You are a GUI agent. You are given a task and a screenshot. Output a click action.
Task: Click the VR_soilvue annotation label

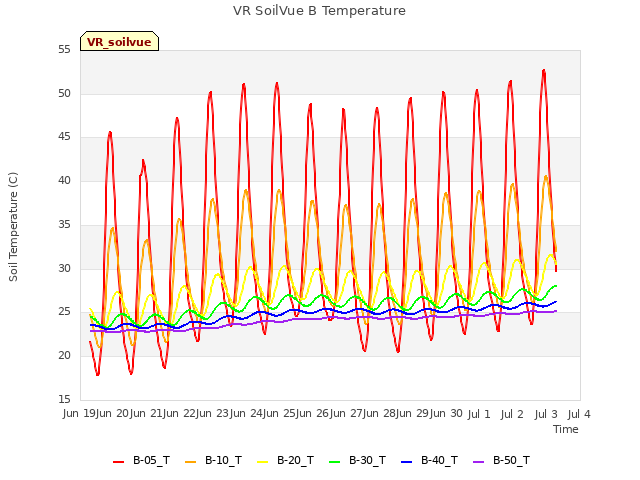119,42
